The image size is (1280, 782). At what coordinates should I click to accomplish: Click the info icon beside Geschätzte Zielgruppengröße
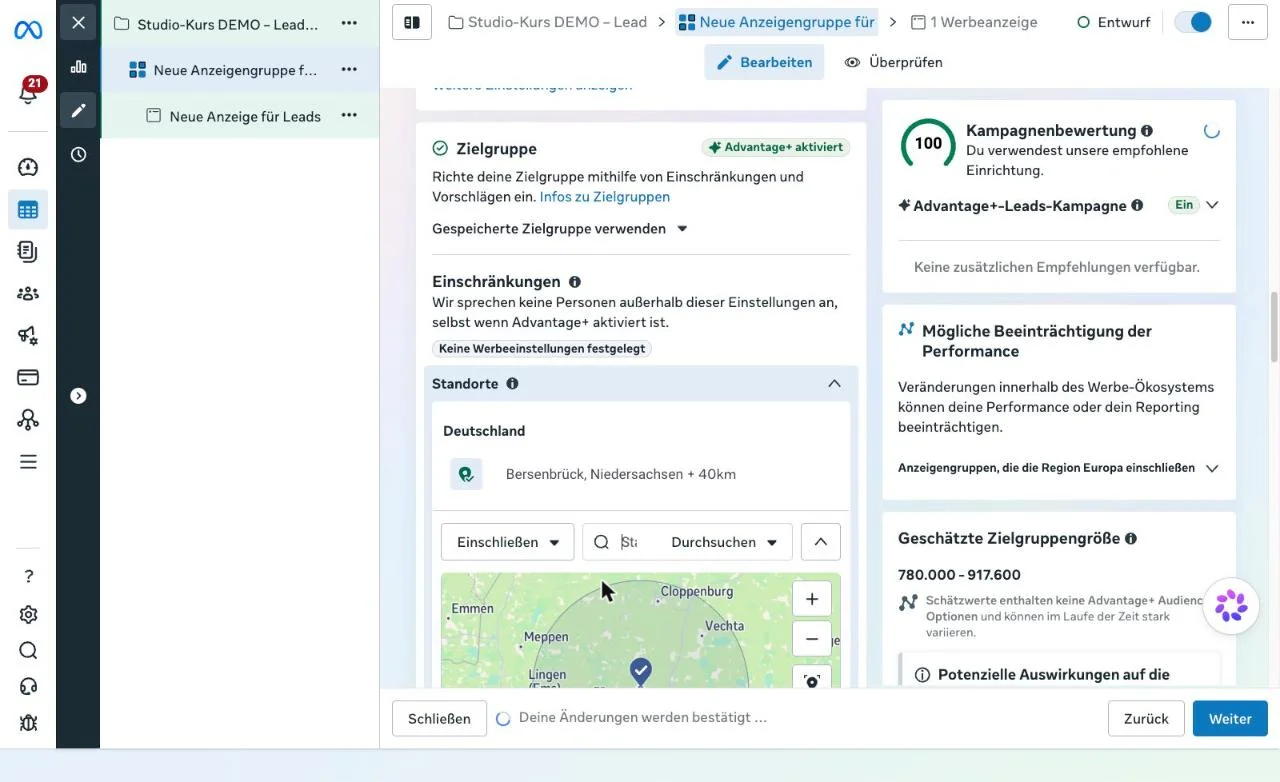pos(1131,538)
